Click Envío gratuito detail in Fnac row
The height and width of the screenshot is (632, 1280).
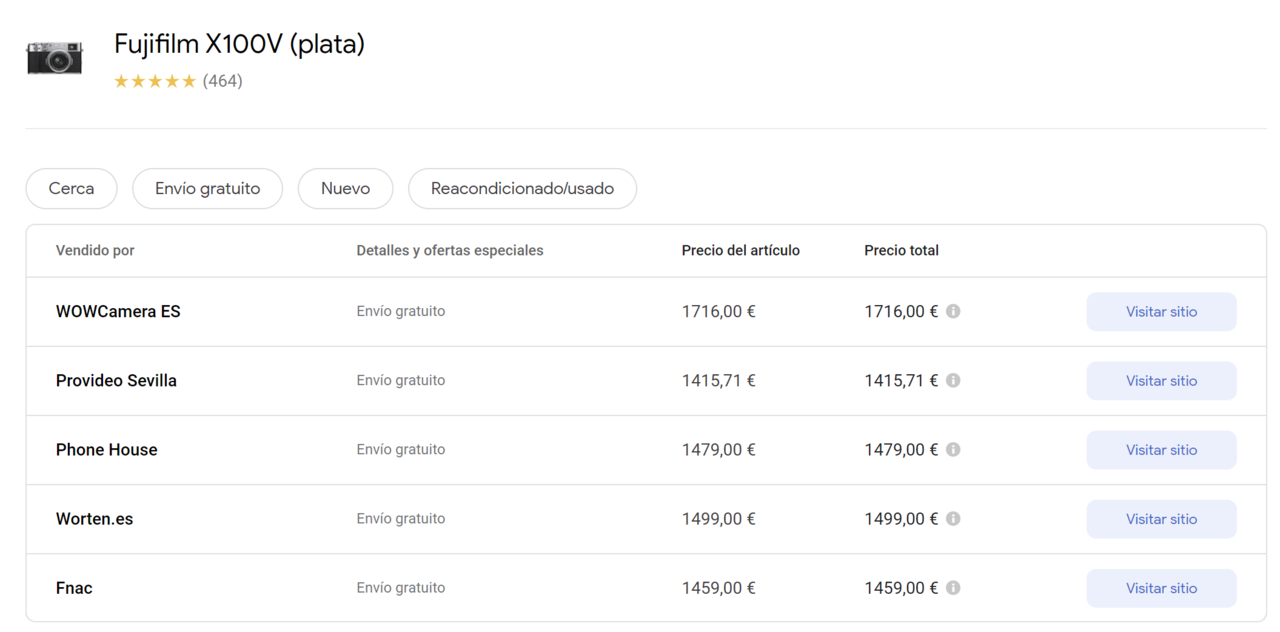tap(401, 587)
